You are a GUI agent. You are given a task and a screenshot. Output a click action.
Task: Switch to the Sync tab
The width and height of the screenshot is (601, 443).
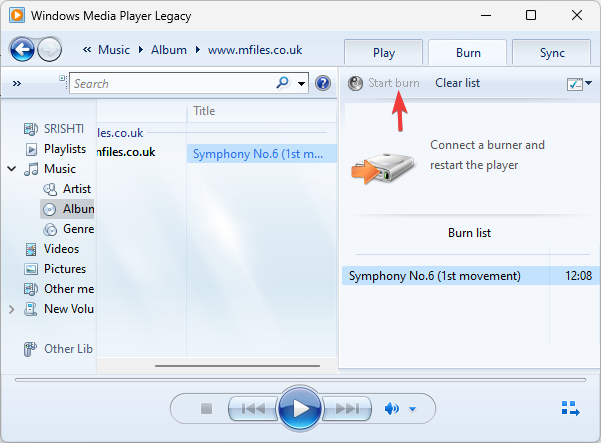pyautogui.click(x=552, y=53)
